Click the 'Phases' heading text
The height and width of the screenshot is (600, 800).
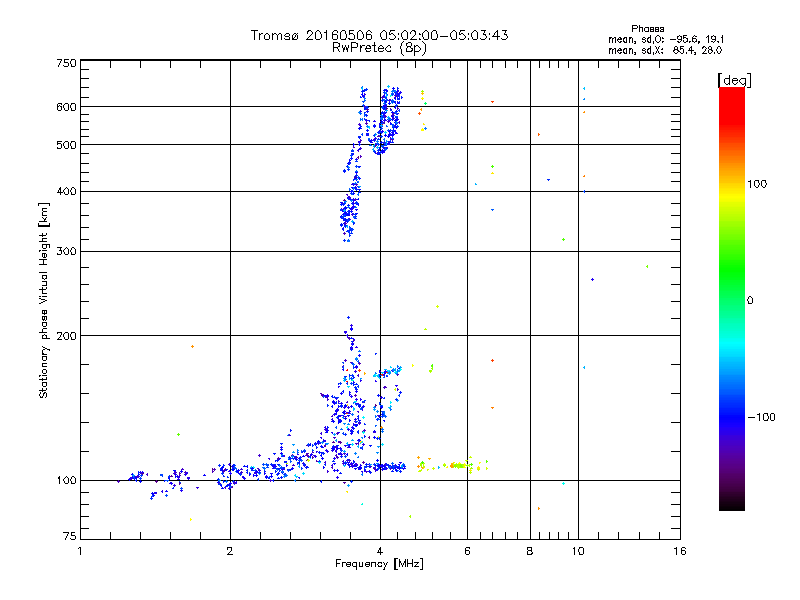tap(647, 29)
